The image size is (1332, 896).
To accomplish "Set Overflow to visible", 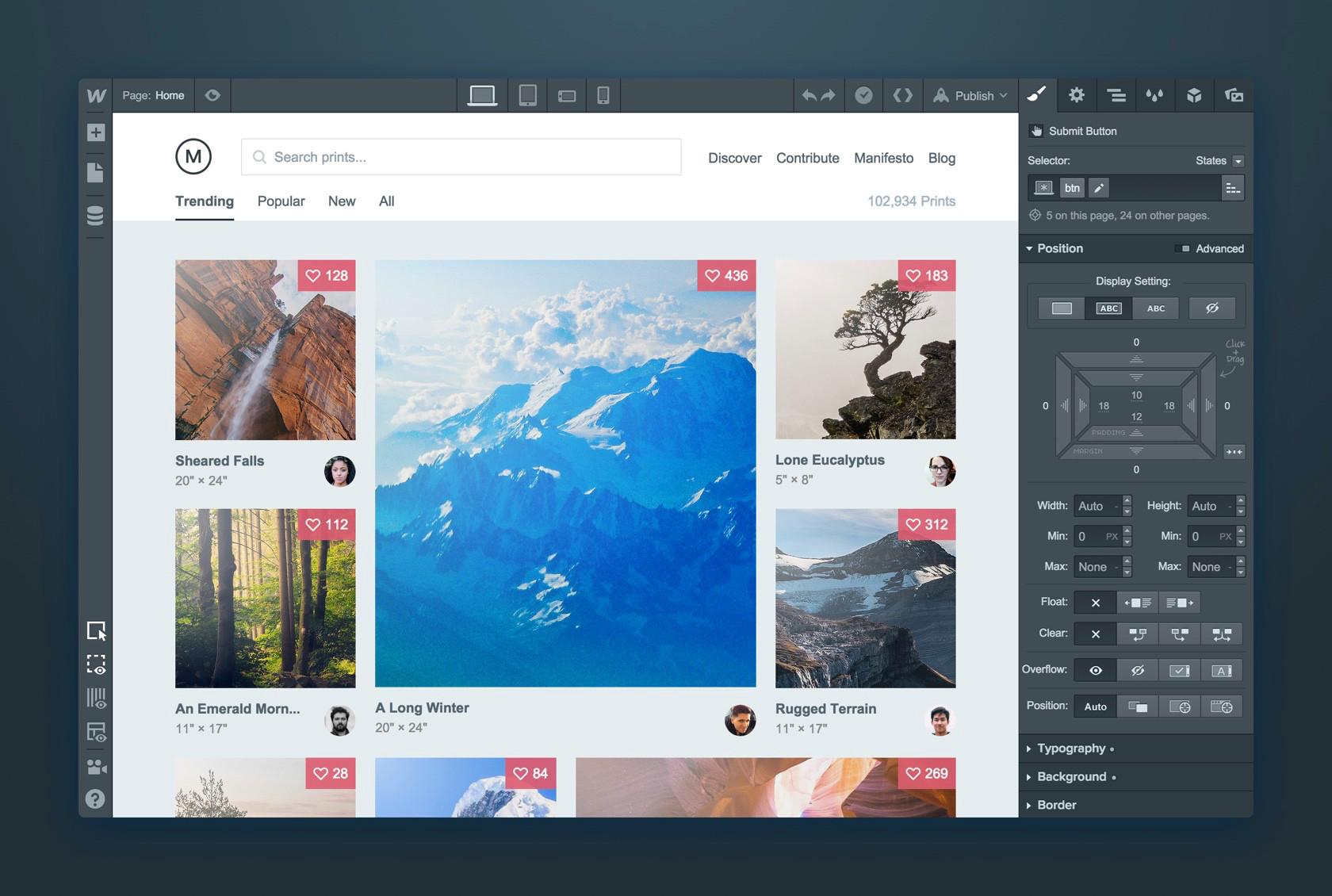I will [1095, 671].
